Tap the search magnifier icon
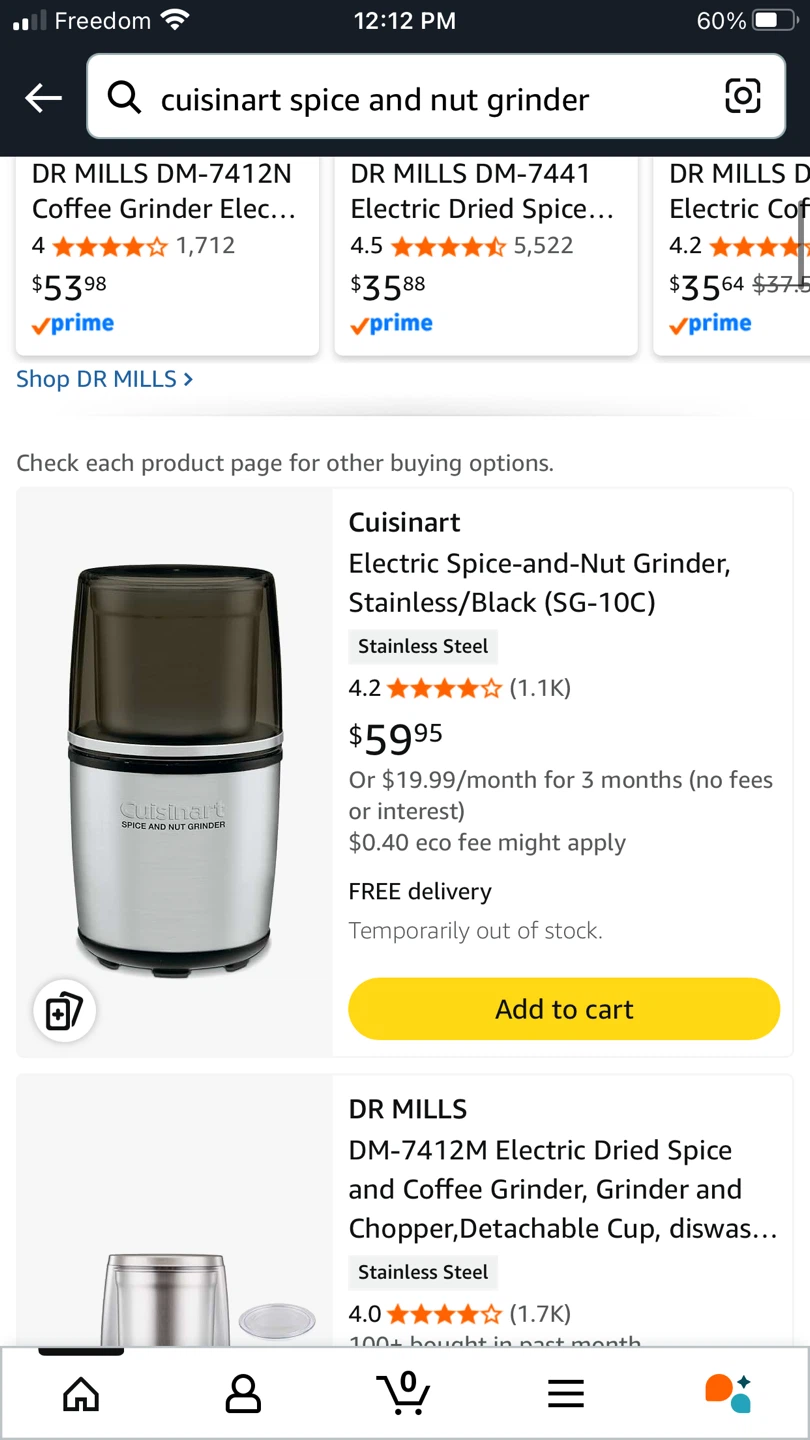Screen dimensions: 810x1440 (124, 98)
